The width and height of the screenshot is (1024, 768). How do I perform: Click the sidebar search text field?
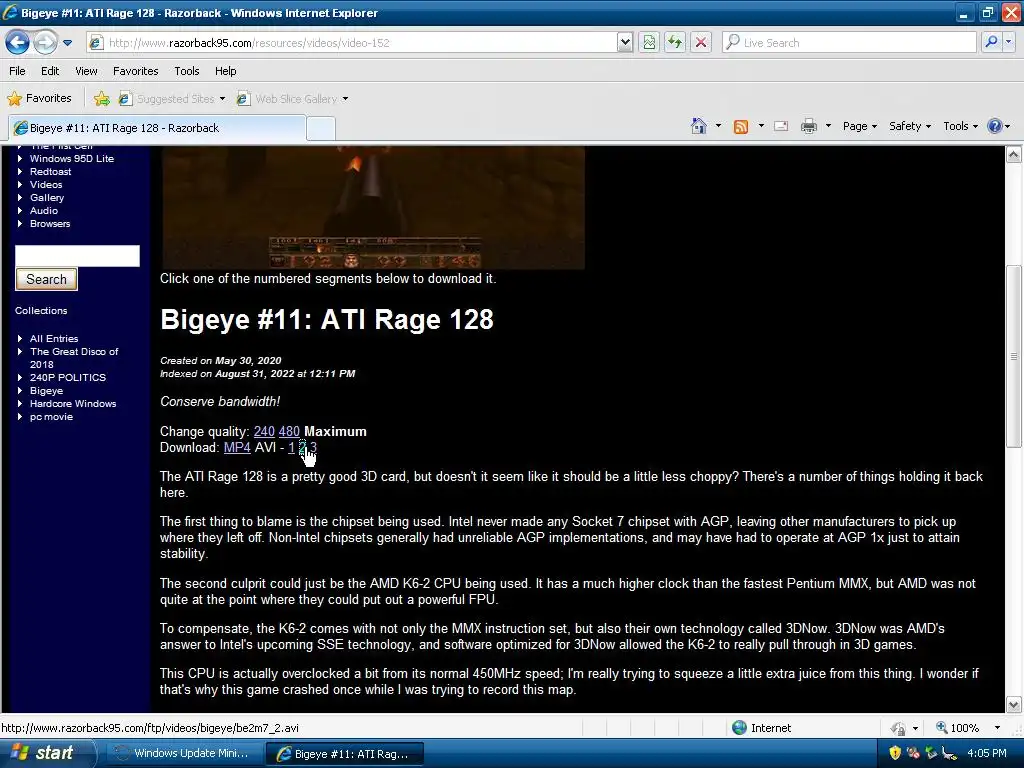77,255
